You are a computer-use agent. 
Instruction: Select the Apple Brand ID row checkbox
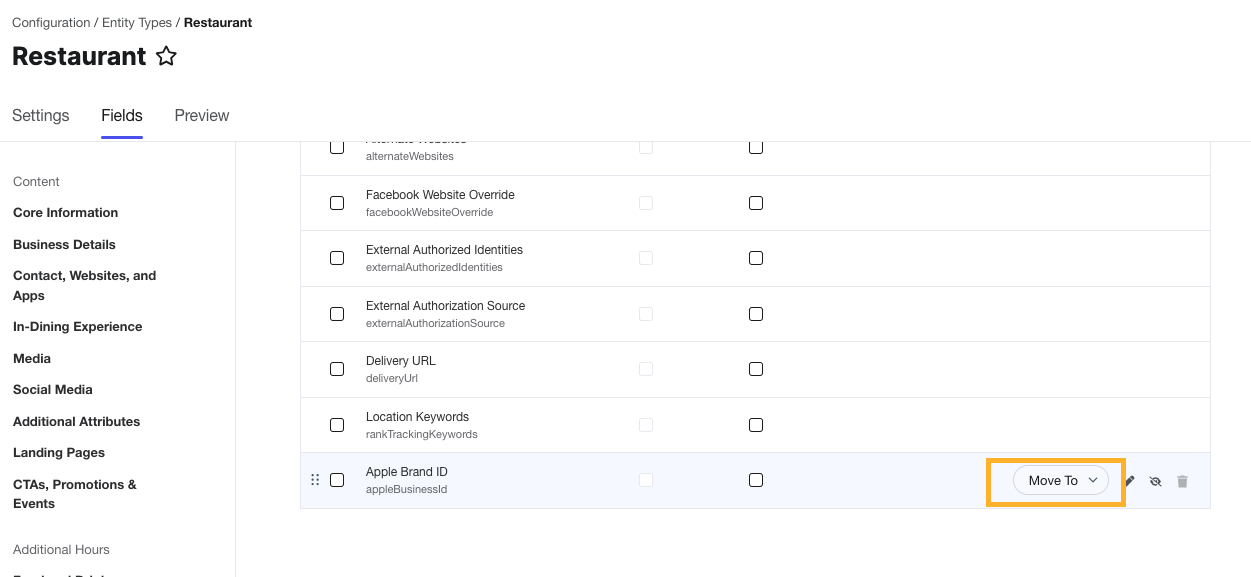tap(337, 480)
